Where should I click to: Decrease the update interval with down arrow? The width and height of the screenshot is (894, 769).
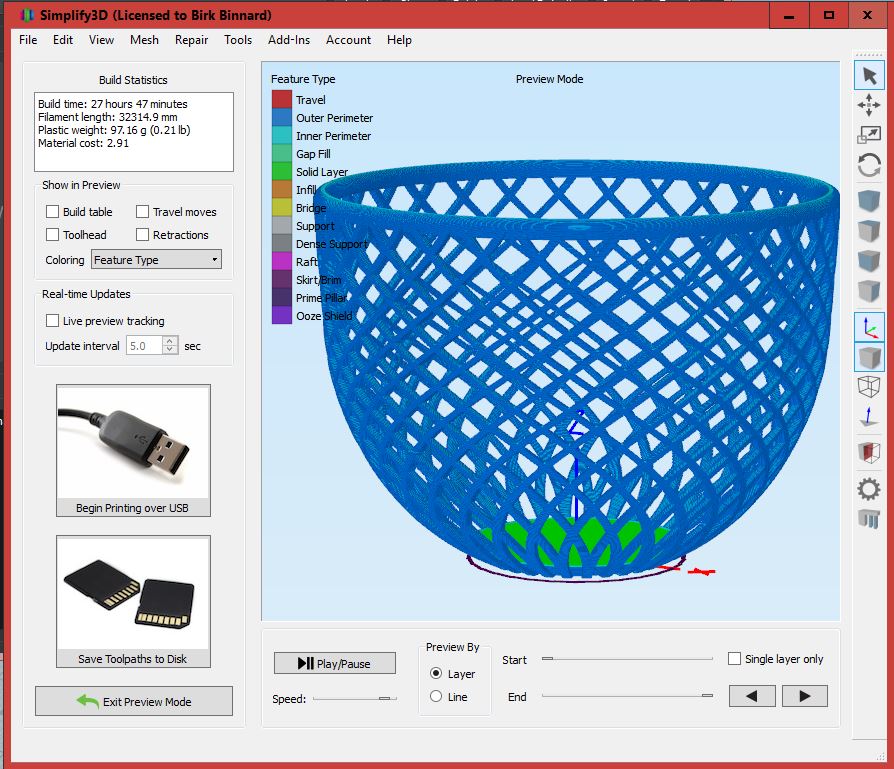pyautogui.click(x=170, y=349)
